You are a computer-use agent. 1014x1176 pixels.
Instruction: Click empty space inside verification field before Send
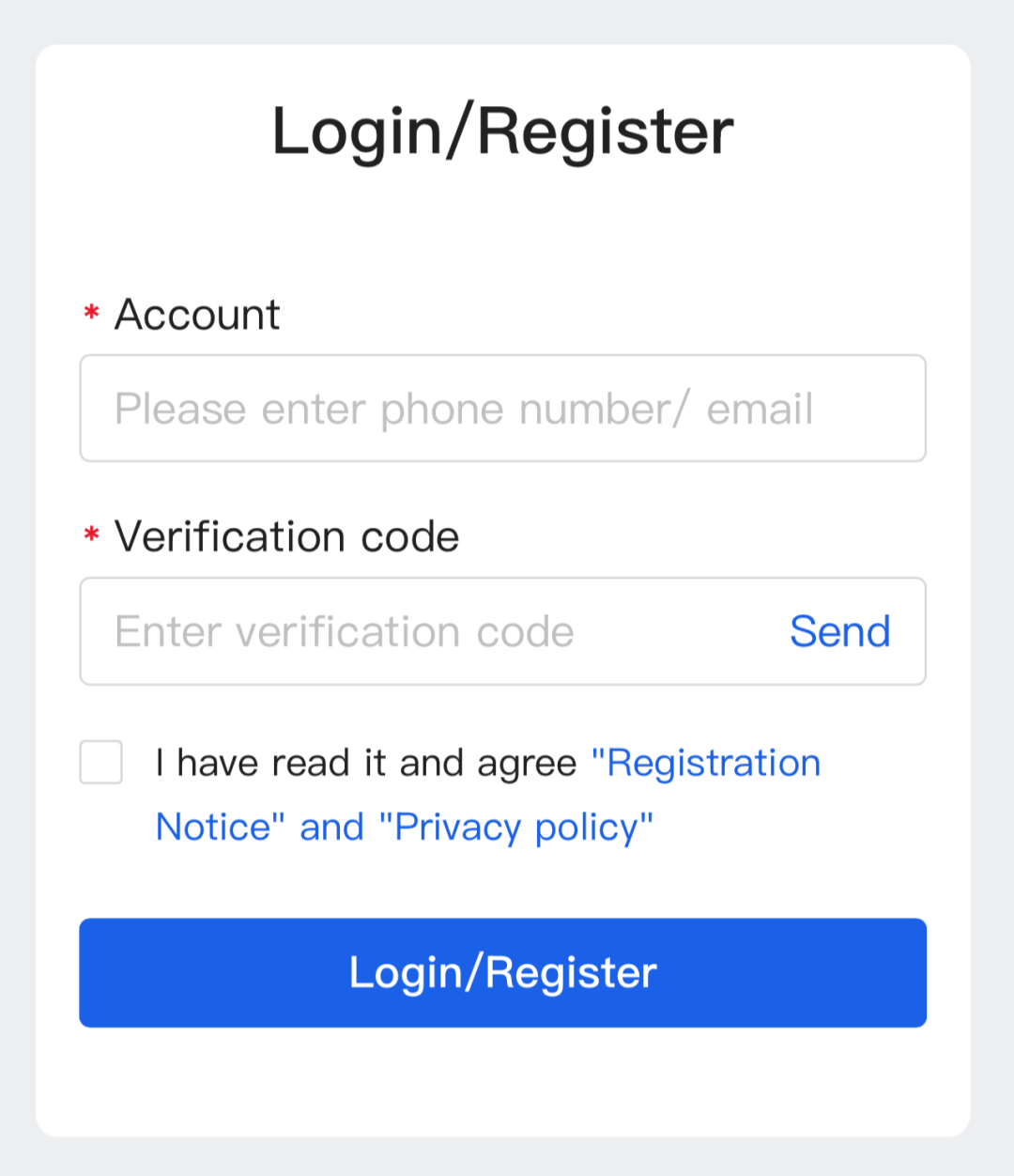[x=681, y=631]
